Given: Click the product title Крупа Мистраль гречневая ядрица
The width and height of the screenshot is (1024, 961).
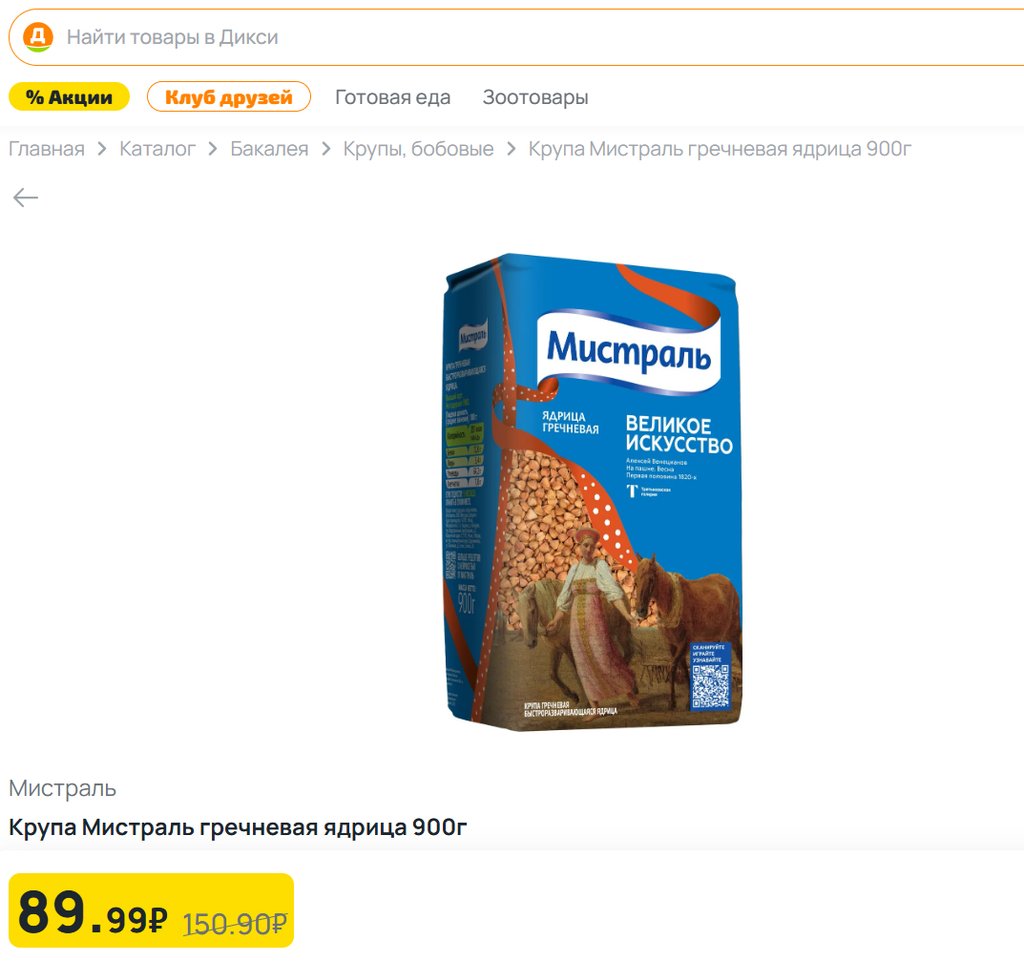Looking at the screenshot, I should 238,828.
